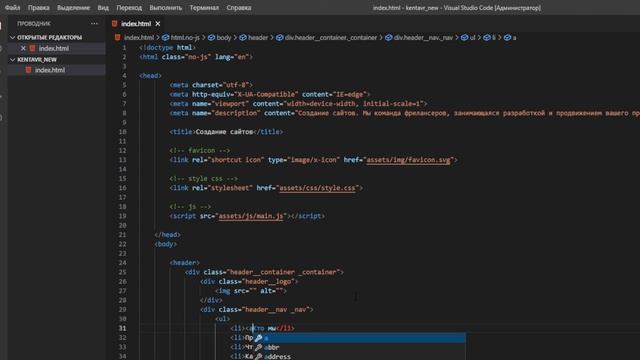Click line number 24 in the gutter

[x=122, y=263]
